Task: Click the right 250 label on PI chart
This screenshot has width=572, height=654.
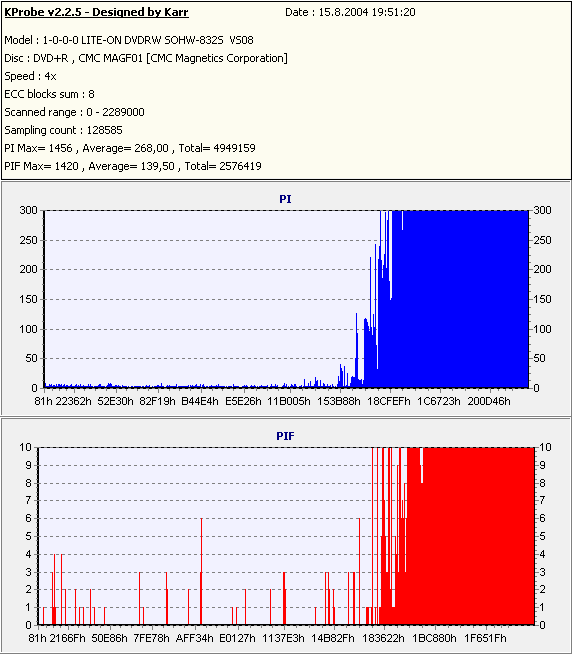Action: [543, 240]
